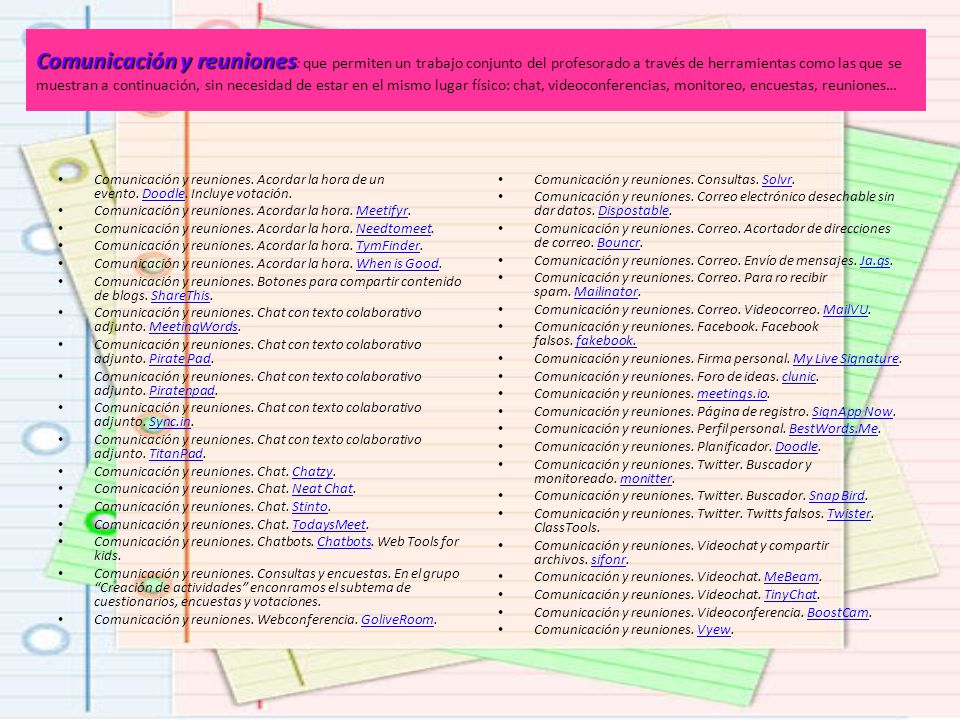Open the meetings.io link

tap(732, 393)
